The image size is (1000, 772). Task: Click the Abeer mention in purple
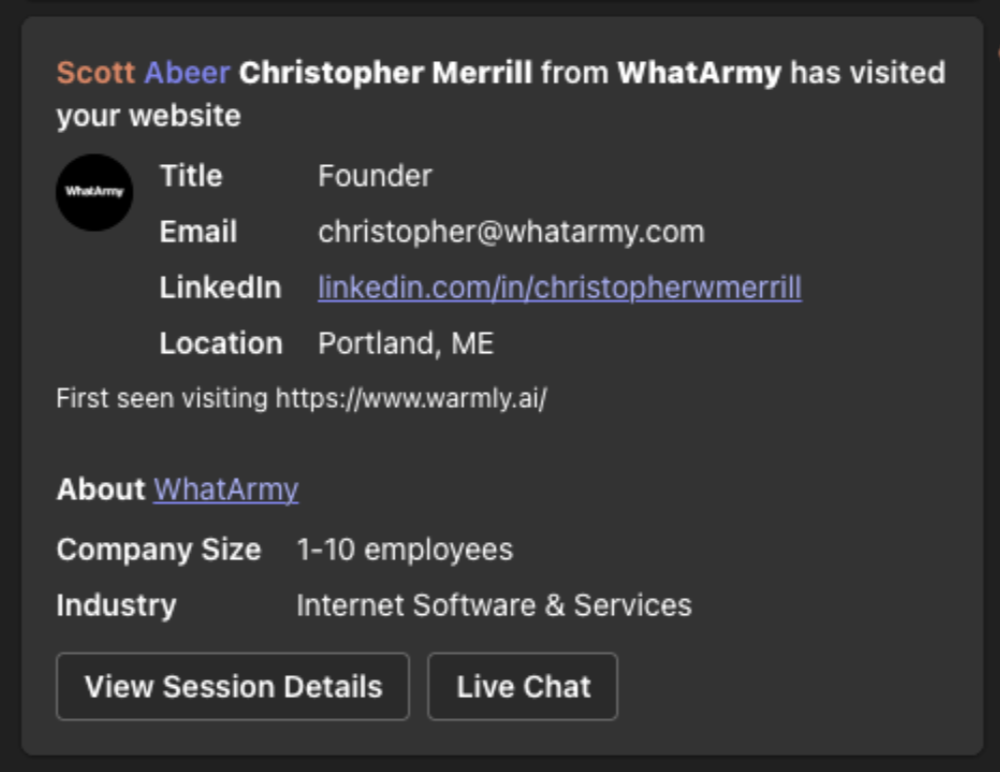187,73
